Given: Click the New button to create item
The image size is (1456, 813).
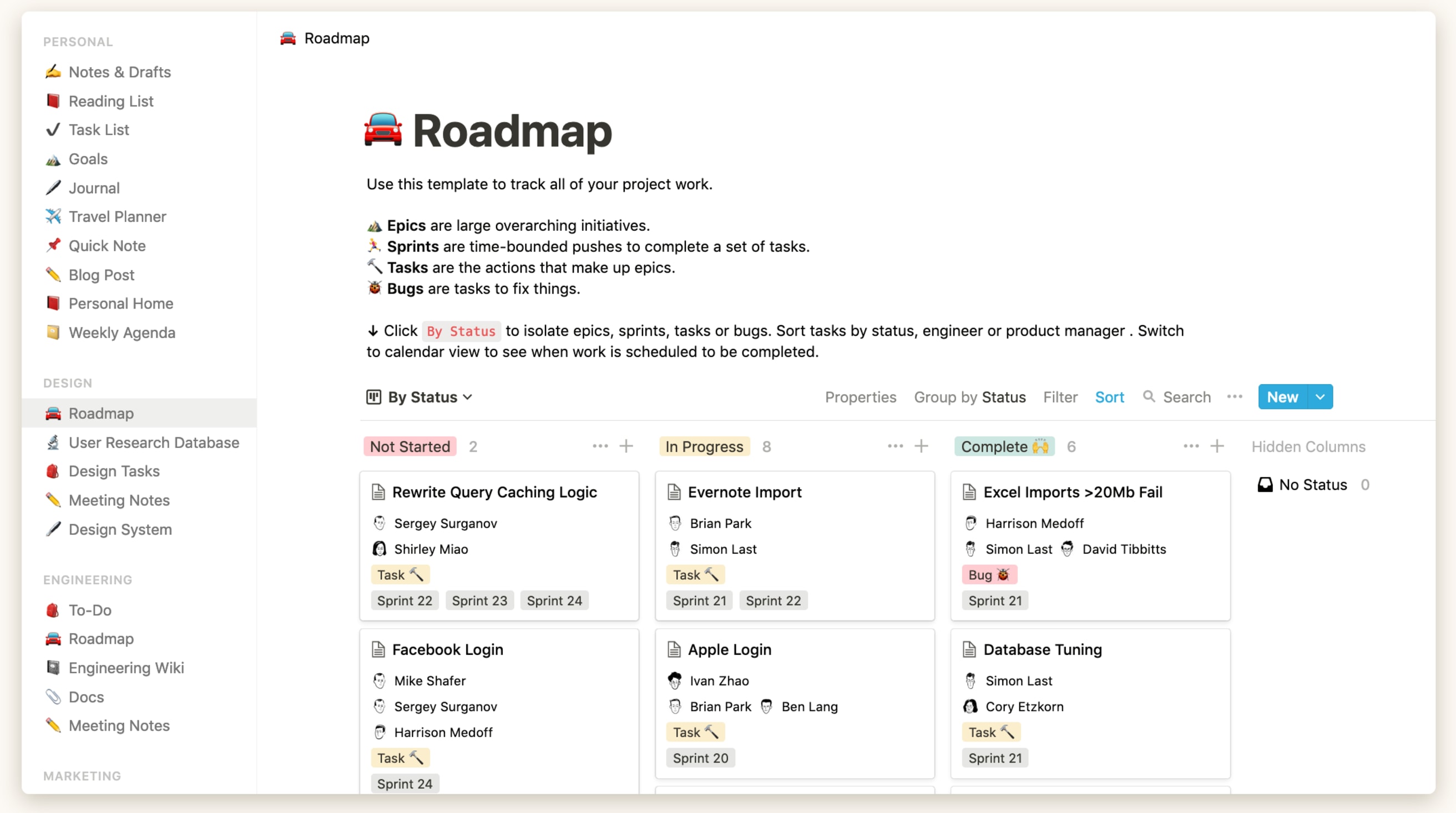Looking at the screenshot, I should (x=1283, y=396).
